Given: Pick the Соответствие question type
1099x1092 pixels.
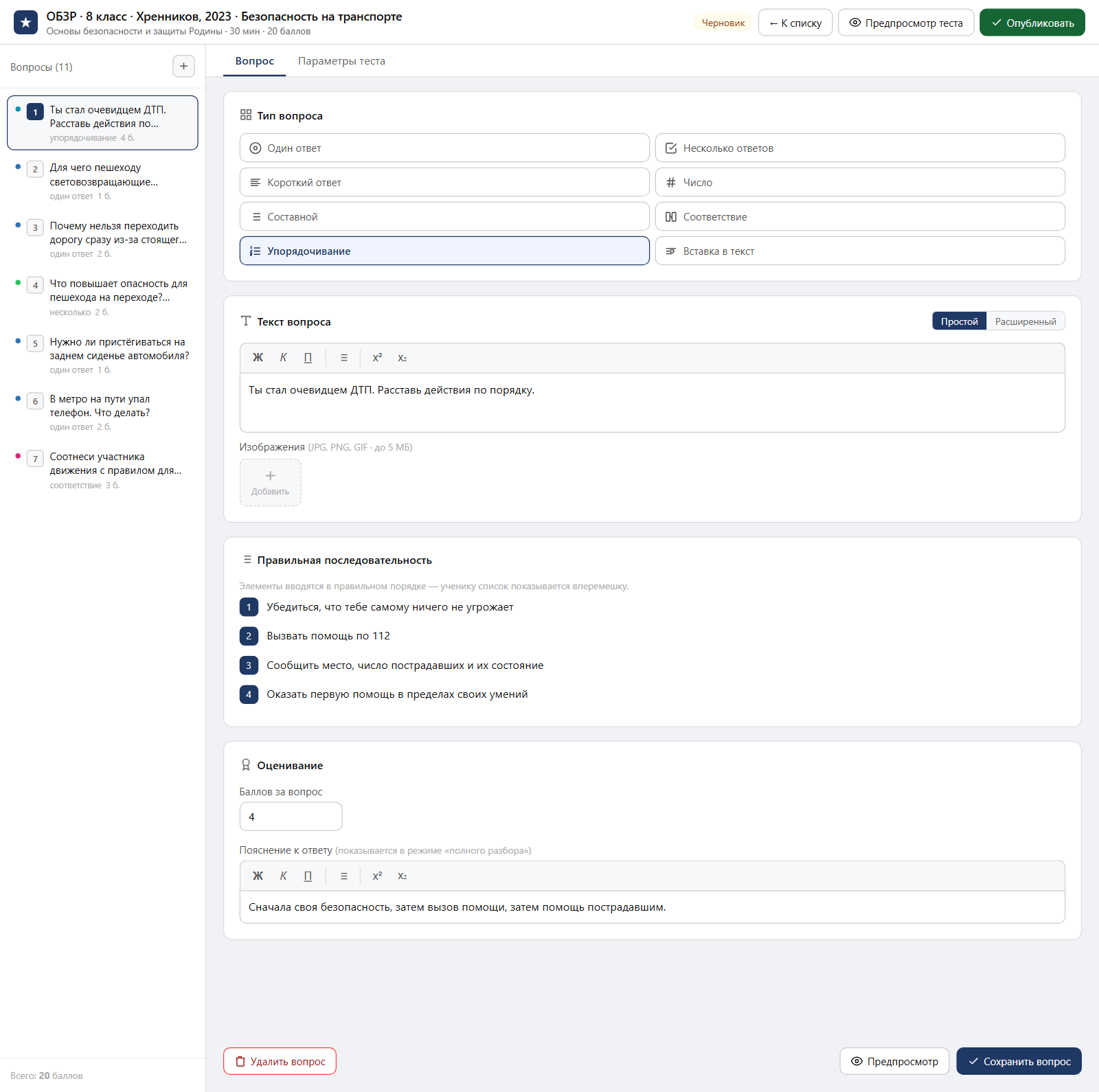Looking at the screenshot, I should (x=860, y=216).
